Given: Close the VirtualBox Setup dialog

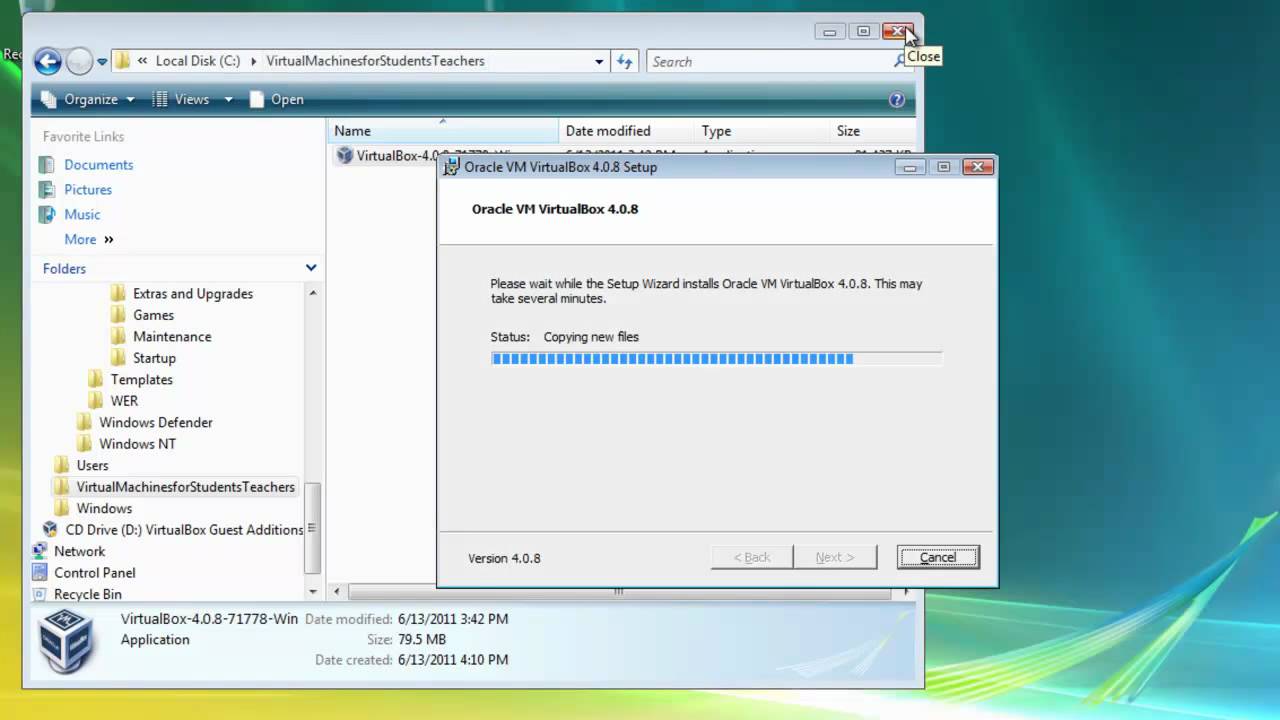Looking at the screenshot, I should tap(977, 167).
